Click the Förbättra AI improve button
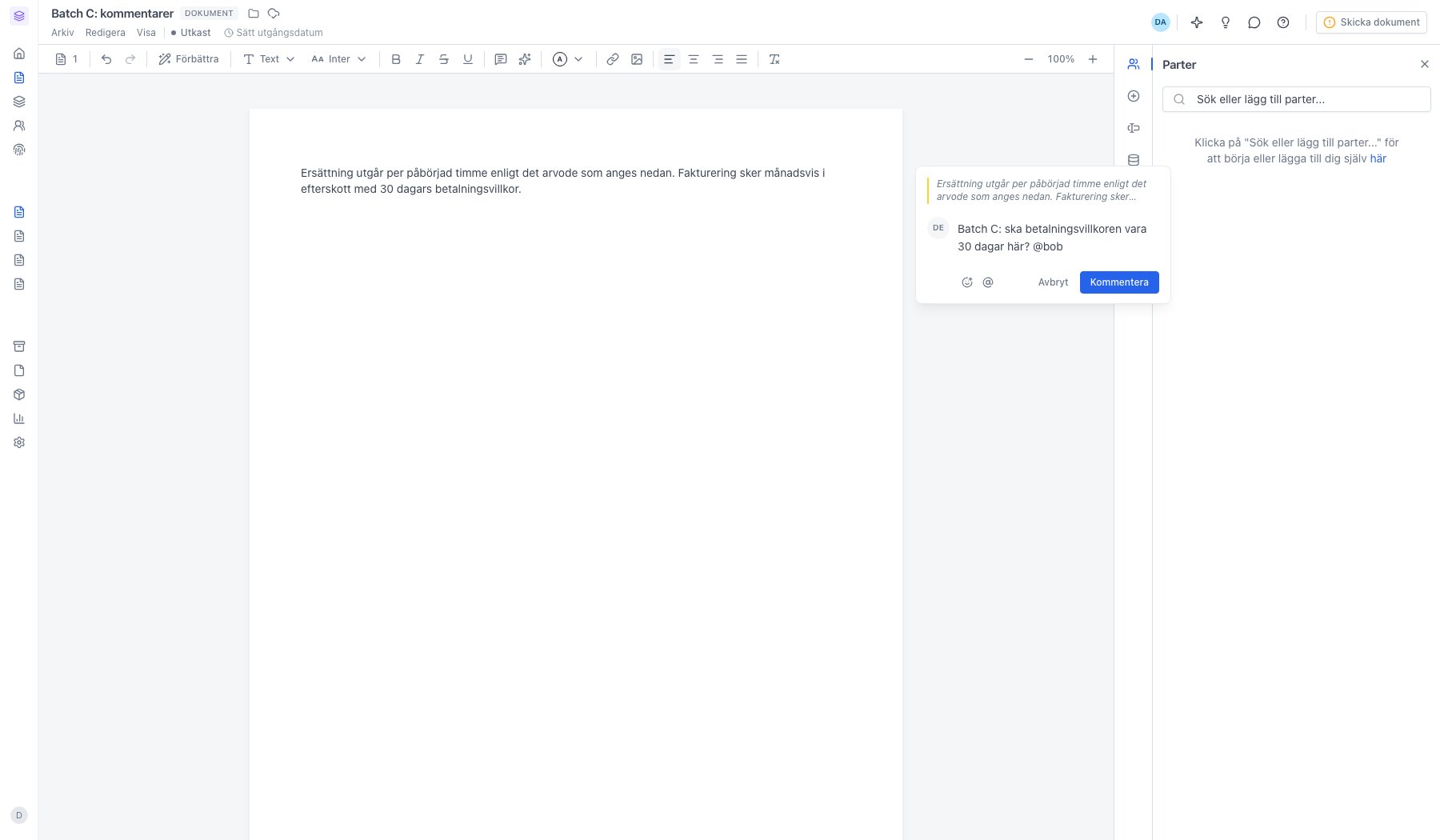Image resolution: width=1440 pixels, height=840 pixels. (x=189, y=59)
